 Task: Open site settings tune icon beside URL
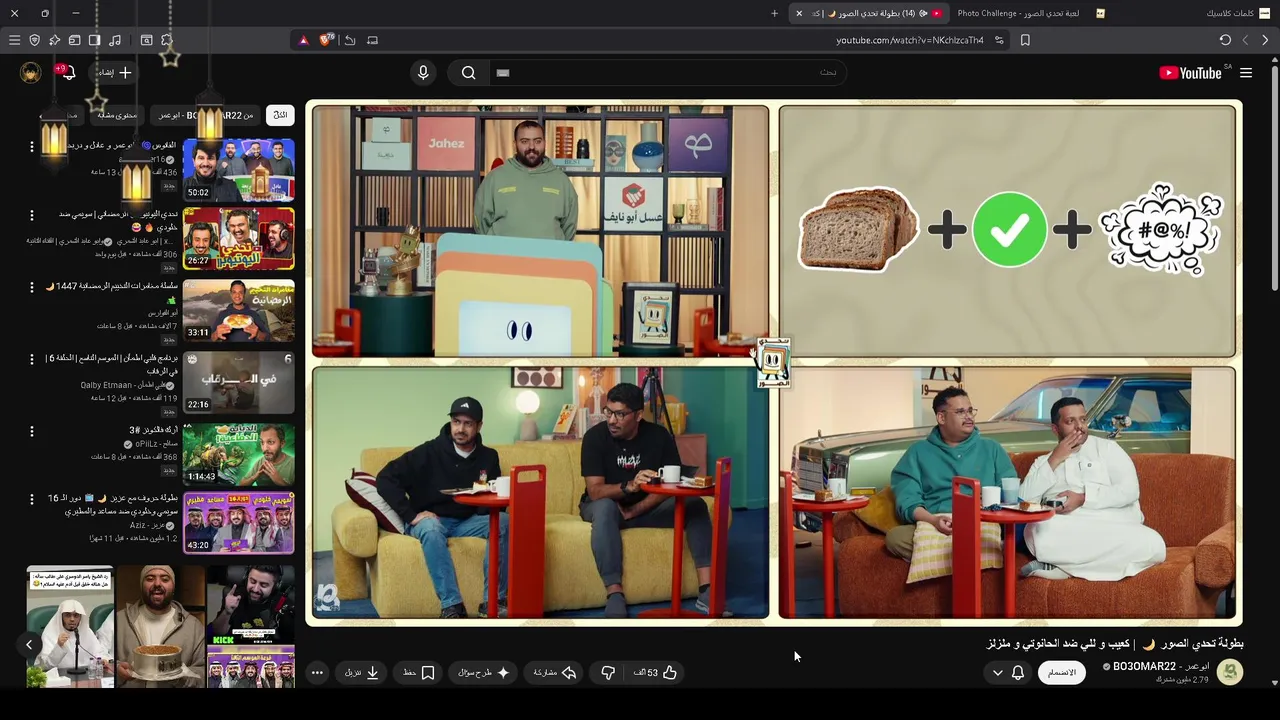coord(999,40)
